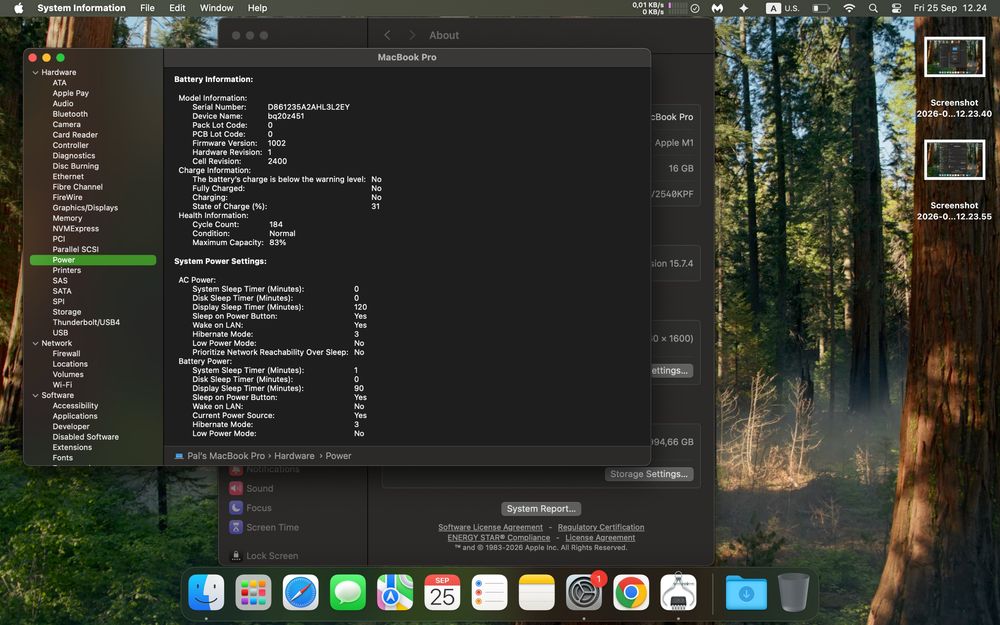The width and height of the screenshot is (1000, 625).
Task: Open Spotlight search in menu bar
Action: tap(873, 8)
